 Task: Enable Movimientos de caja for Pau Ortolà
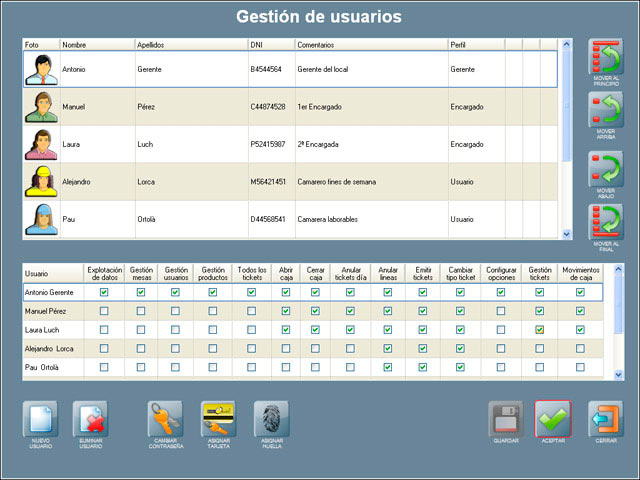click(x=580, y=368)
